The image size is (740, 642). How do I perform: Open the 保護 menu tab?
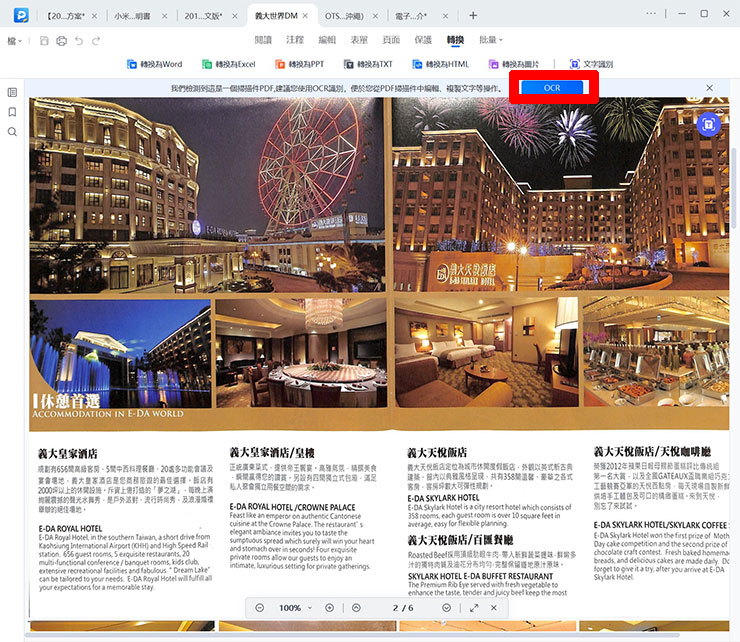423,40
